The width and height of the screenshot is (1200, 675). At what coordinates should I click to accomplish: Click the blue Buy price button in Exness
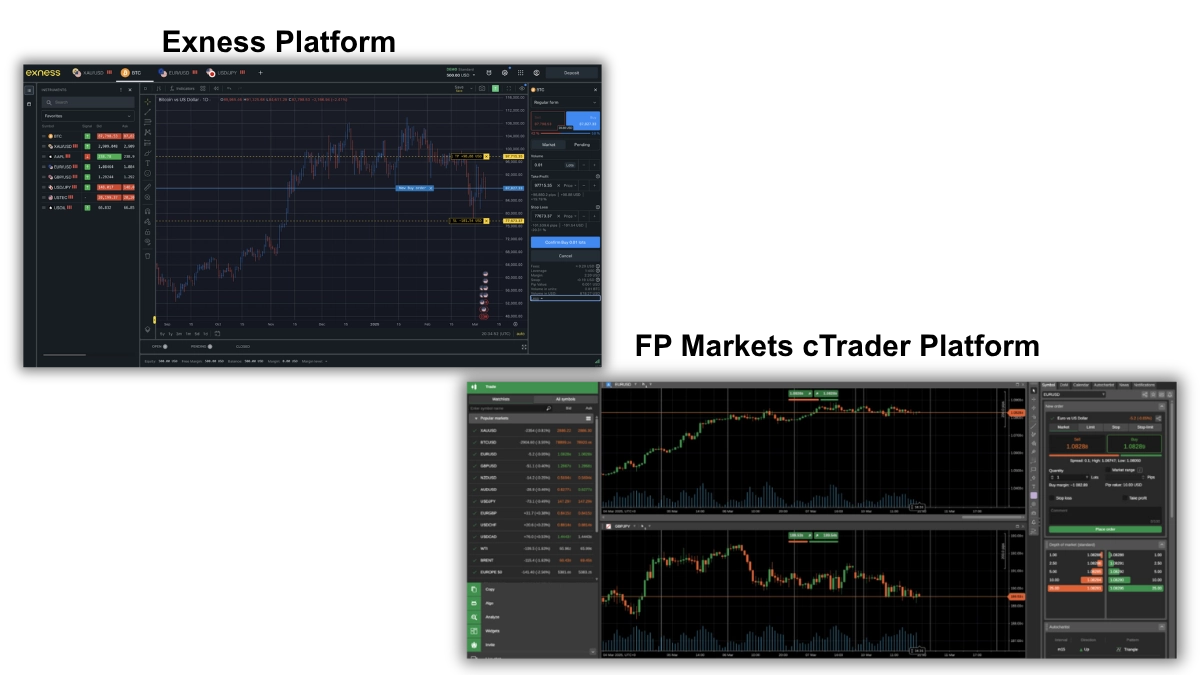tap(583, 121)
